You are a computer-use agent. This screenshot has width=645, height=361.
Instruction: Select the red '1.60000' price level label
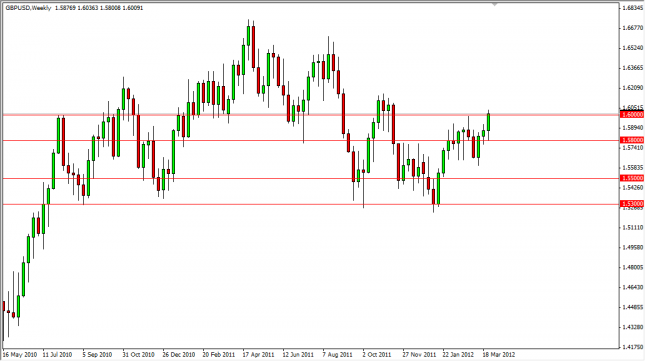click(x=632, y=115)
